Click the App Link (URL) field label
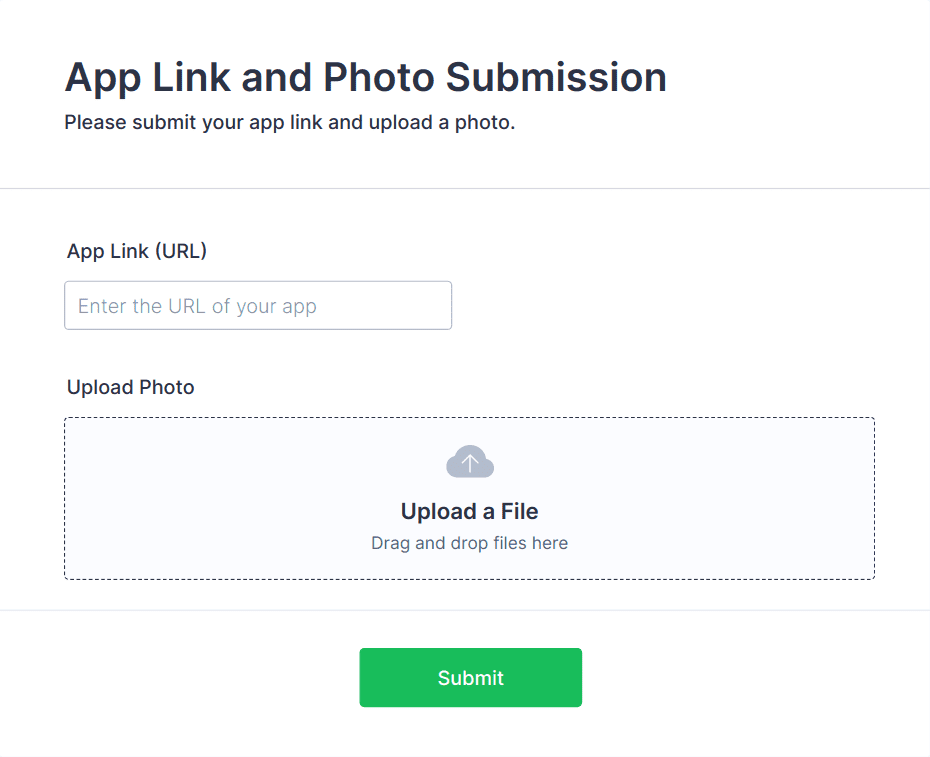The height and width of the screenshot is (757, 930). [136, 251]
